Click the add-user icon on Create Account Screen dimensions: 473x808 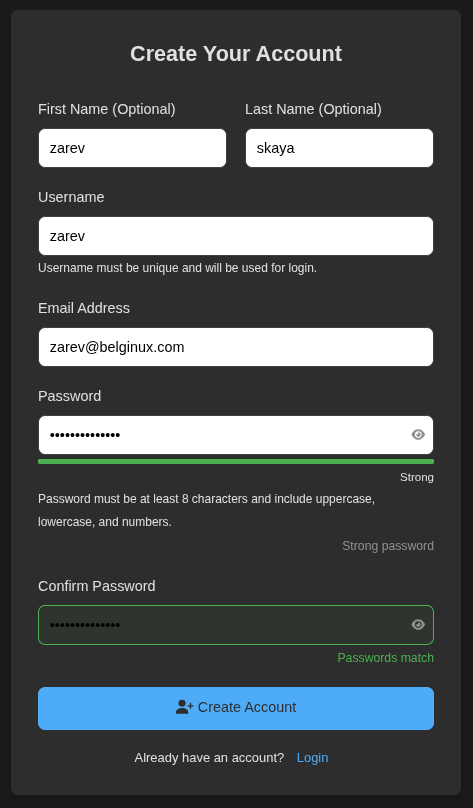[x=184, y=707]
